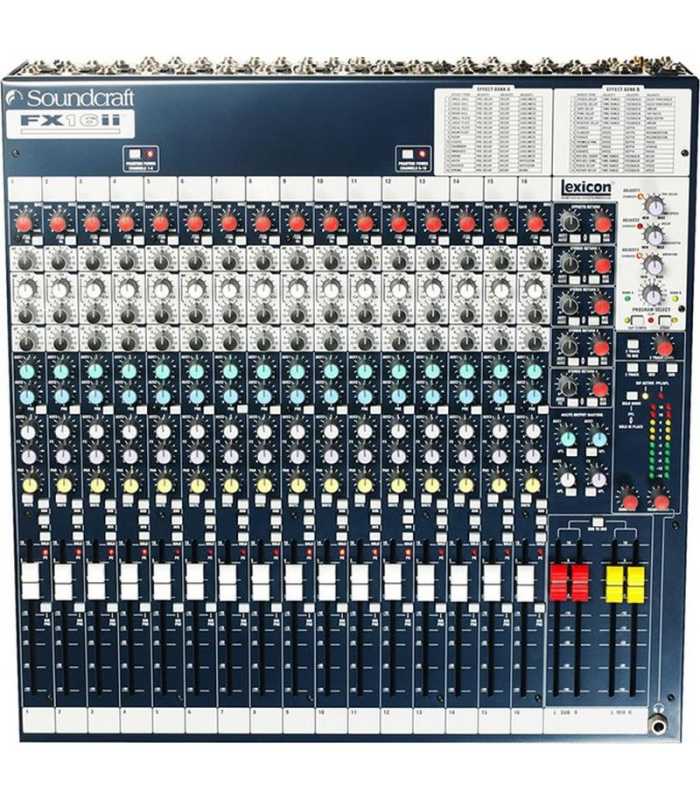Turn the right red headphones level knob
This screenshot has width=700, height=800.
point(661,501)
